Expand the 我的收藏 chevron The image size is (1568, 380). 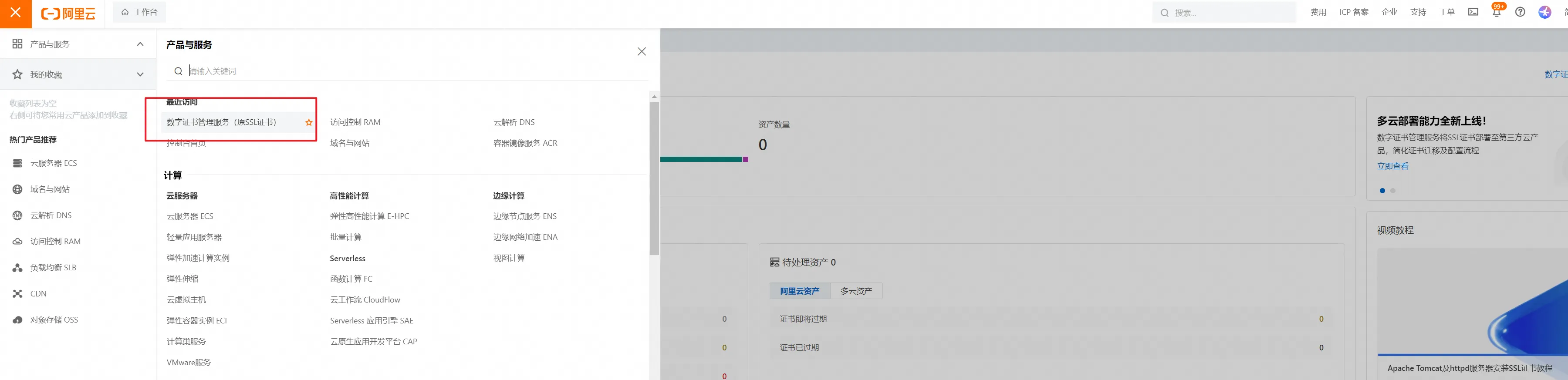[141, 75]
